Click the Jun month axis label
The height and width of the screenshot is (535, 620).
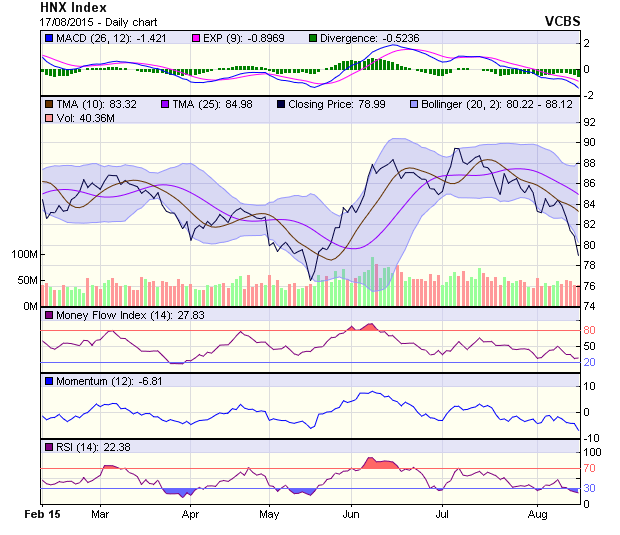tap(351, 514)
